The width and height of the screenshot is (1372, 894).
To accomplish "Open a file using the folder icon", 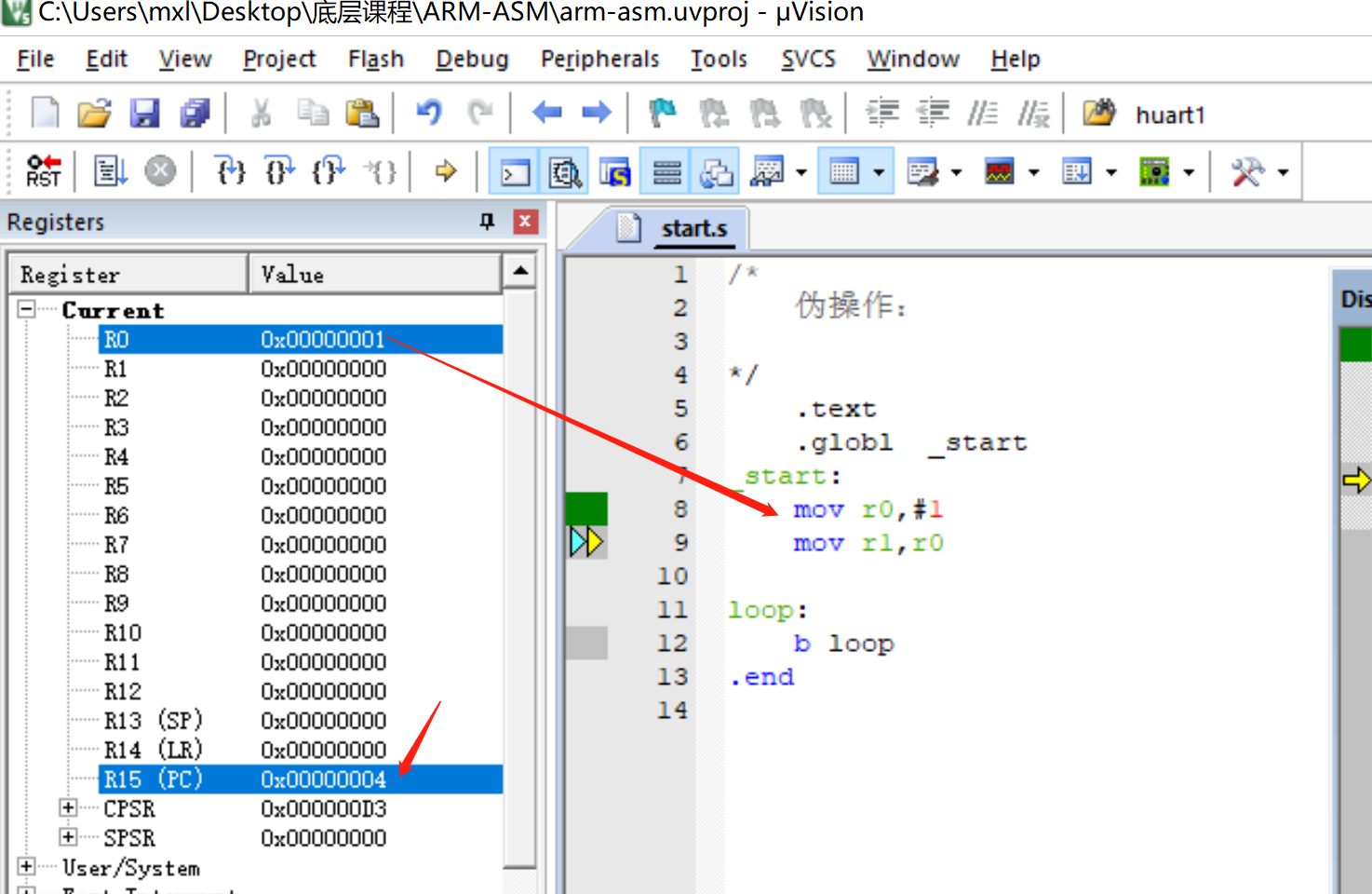I will coord(94,113).
